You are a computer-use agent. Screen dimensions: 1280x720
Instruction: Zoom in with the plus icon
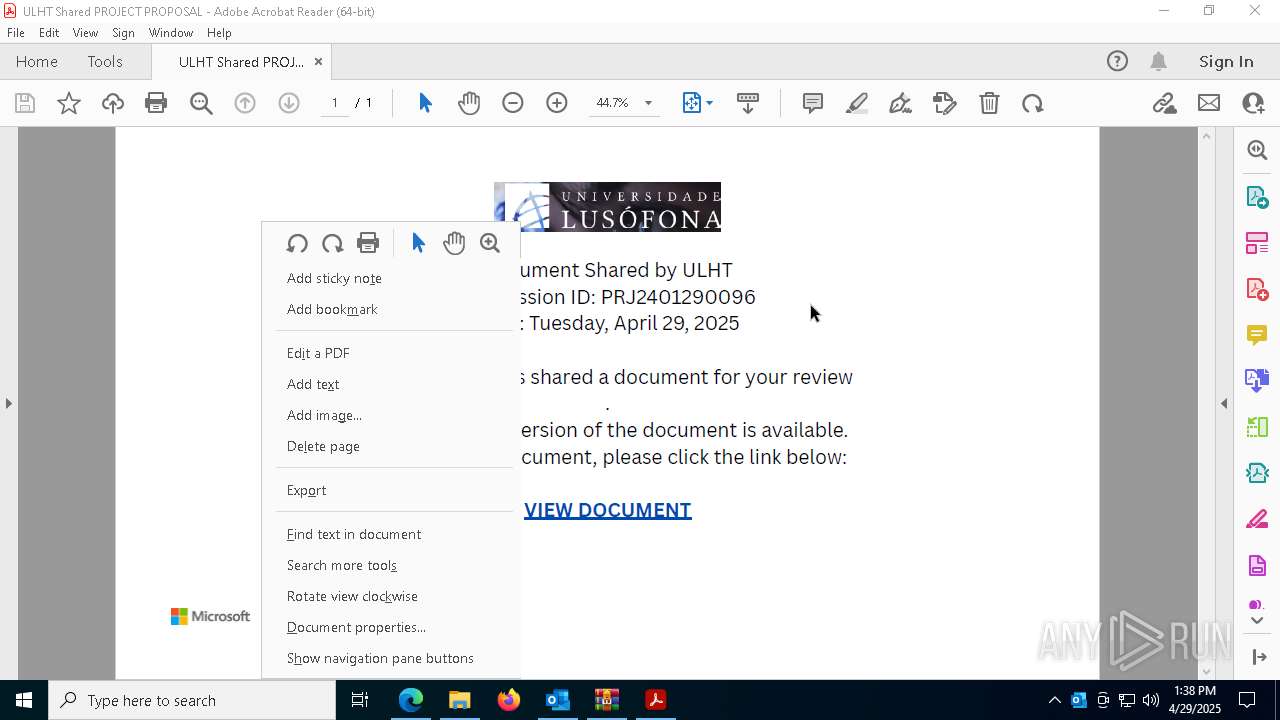pos(557,103)
